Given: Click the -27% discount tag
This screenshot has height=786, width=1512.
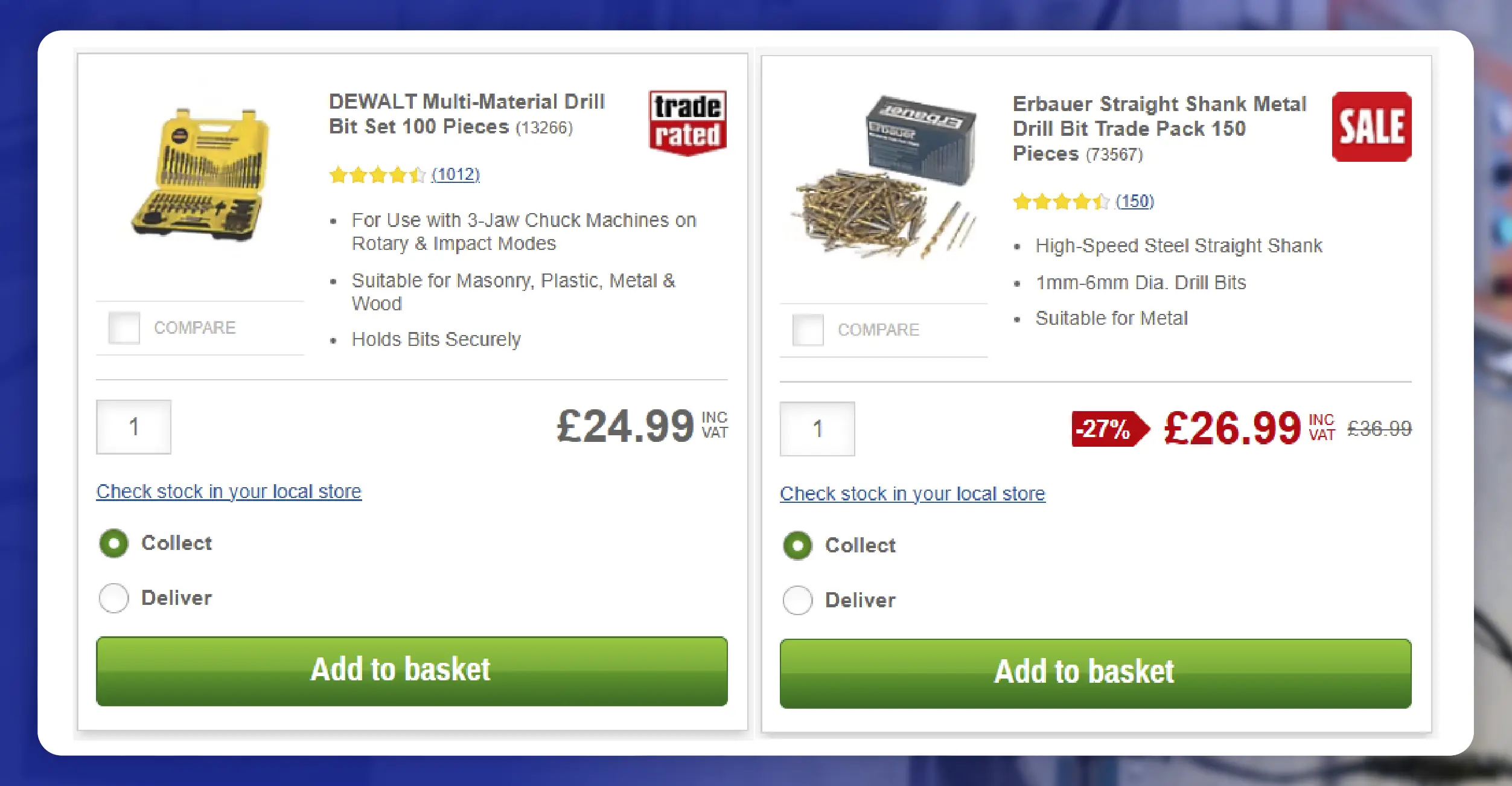Looking at the screenshot, I should [x=1110, y=429].
